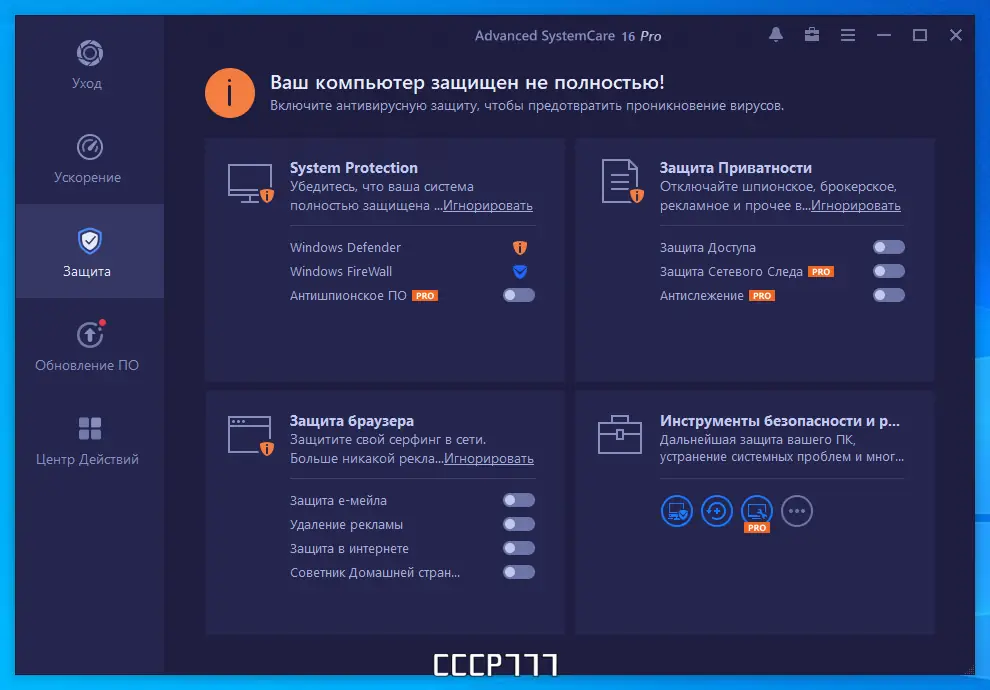This screenshot has width=990, height=690.
Task: Open the toolbox briefcase icon
Action: pyautogui.click(x=812, y=35)
